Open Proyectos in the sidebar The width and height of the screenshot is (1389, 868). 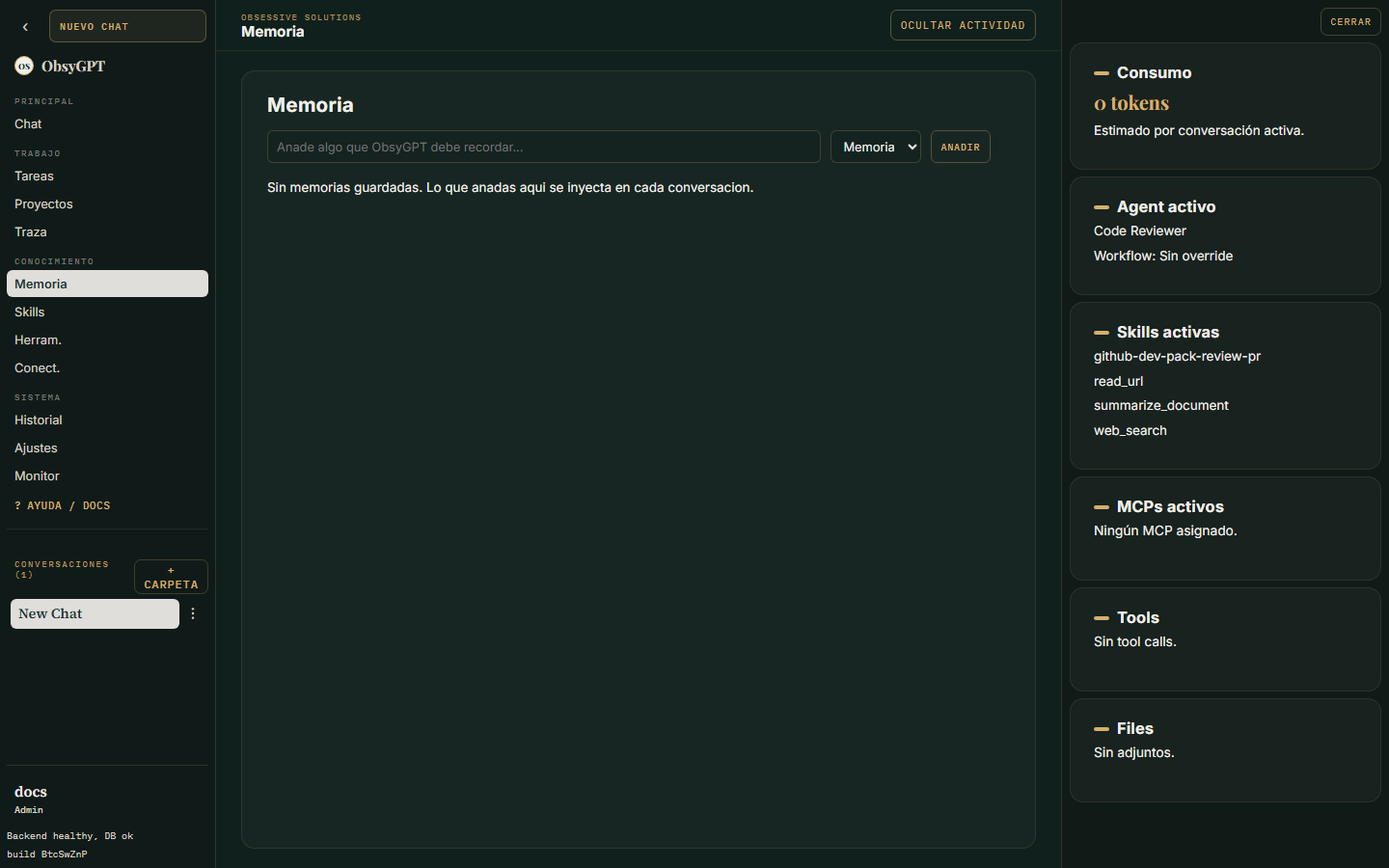[107, 203]
